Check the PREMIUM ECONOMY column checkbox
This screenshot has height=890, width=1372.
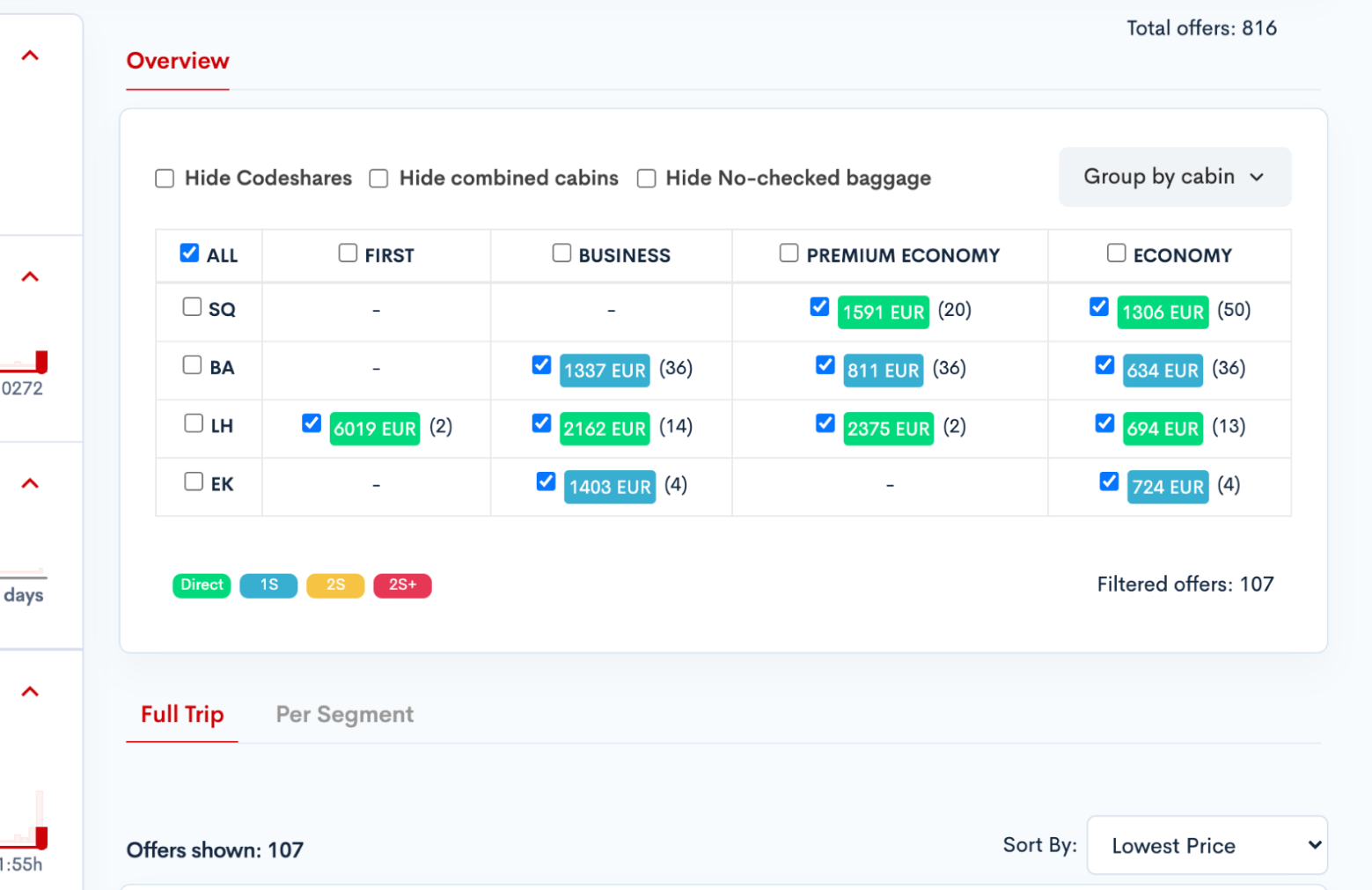789,253
